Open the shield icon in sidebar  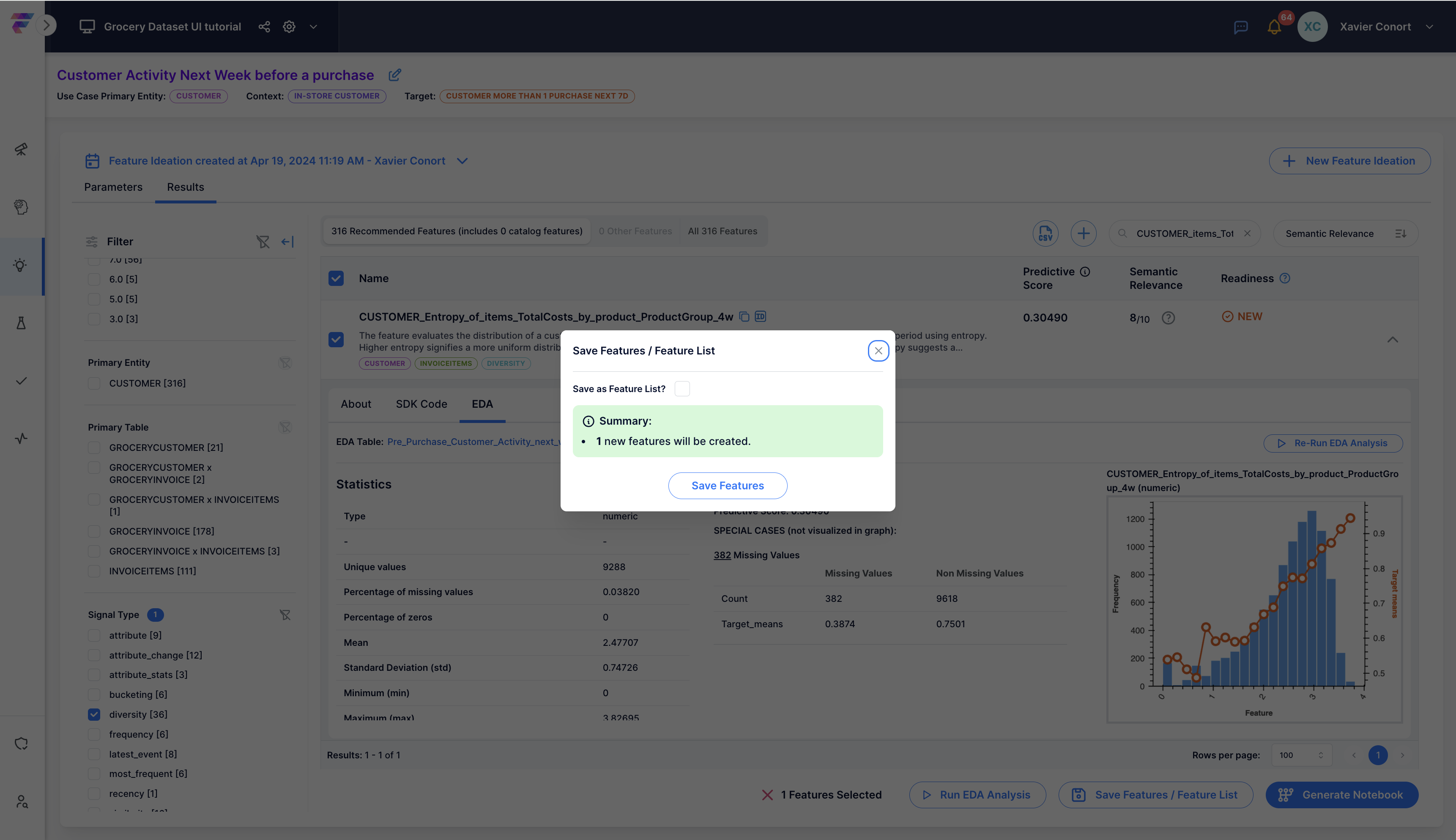point(21,744)
